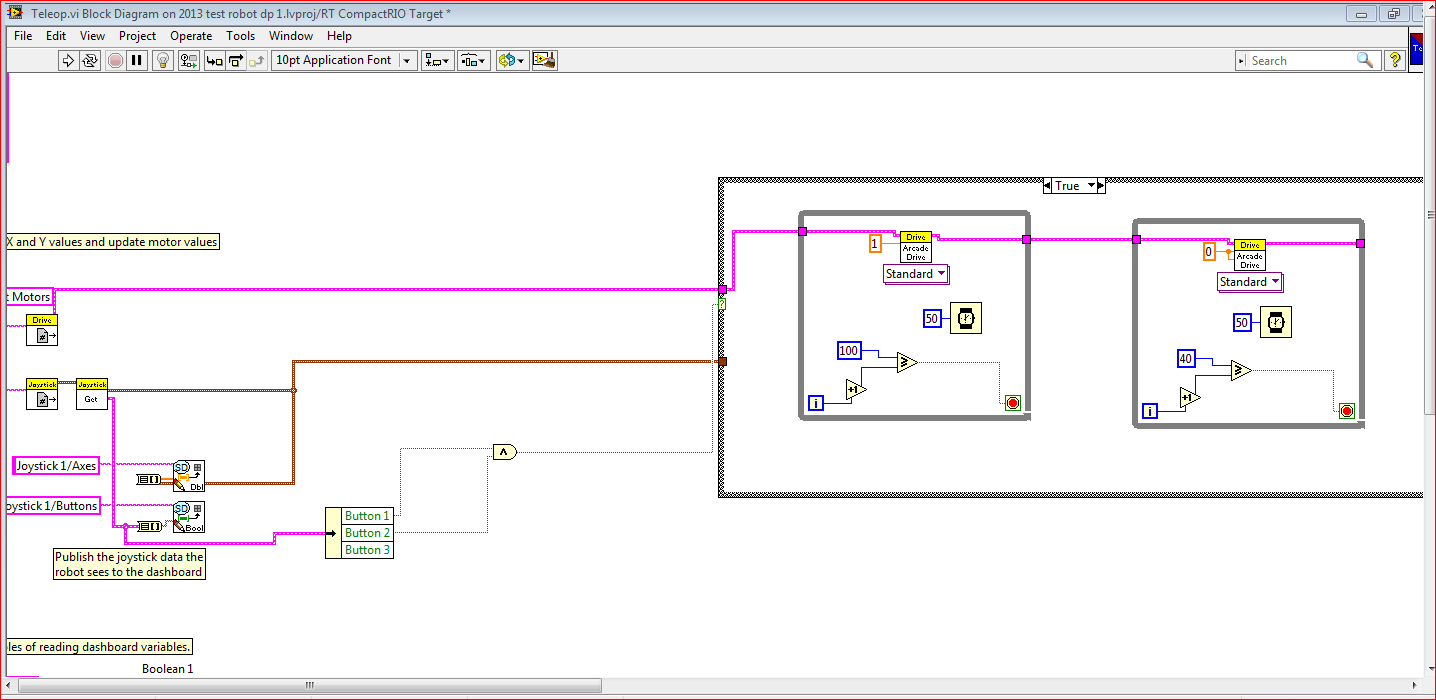This screenshot has height=700, width=1436.
Task: Click the Publish joystick data comment
Action: pos(129,565)
